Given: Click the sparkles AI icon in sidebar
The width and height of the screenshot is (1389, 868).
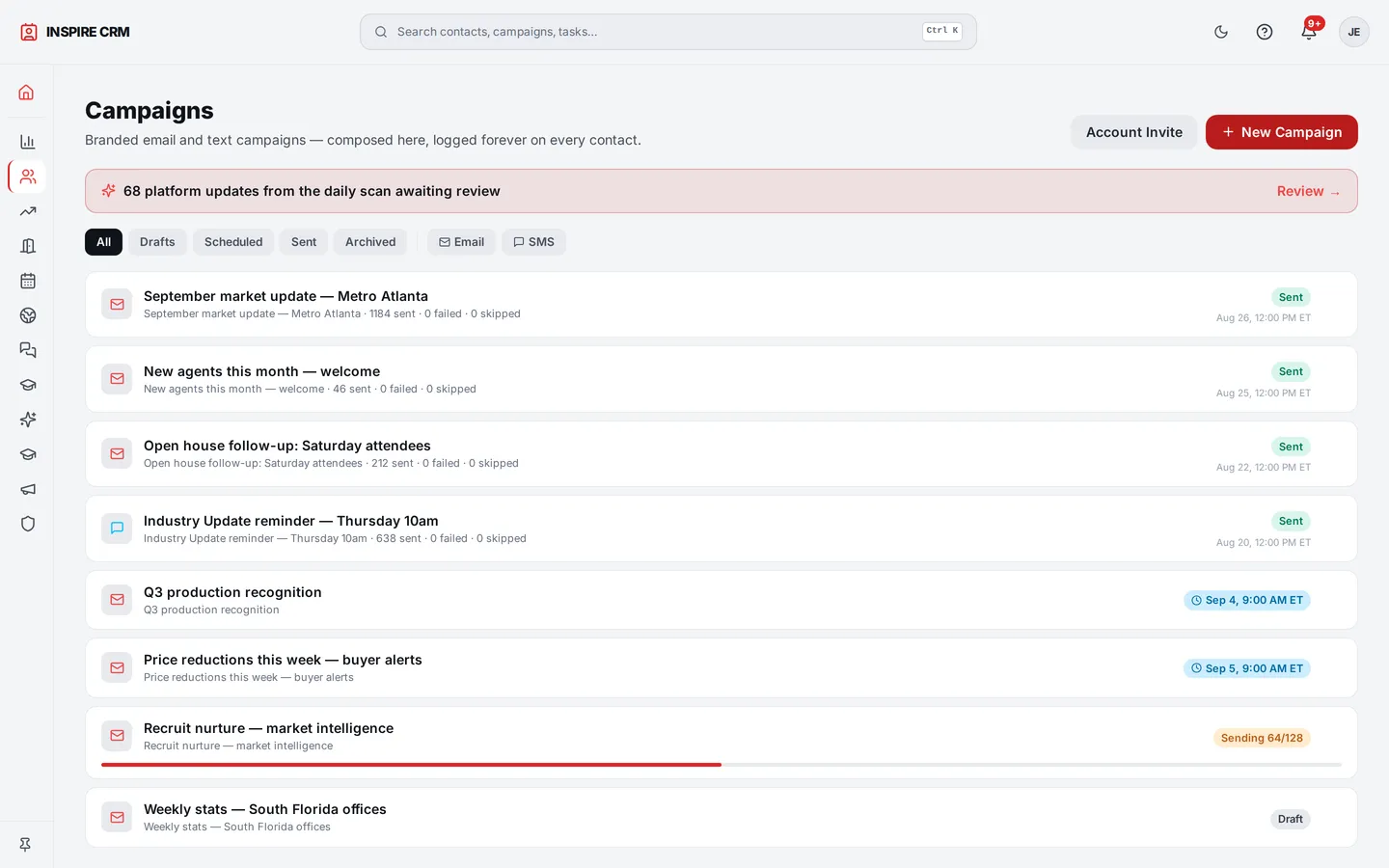Looking at the screenshot, I should [x=27, y=420].
